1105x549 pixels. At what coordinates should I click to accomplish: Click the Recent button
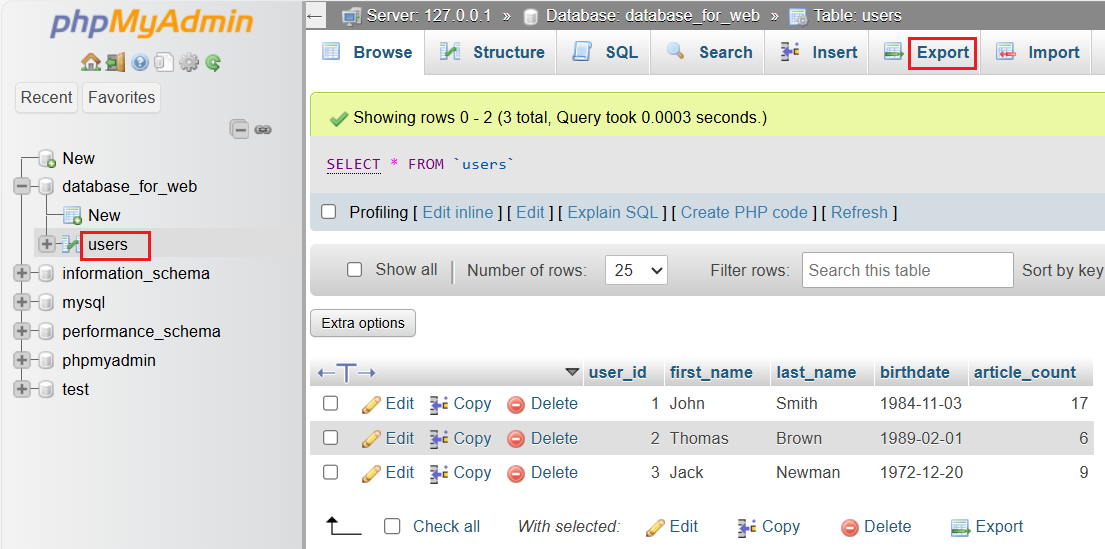click(47, 97)
